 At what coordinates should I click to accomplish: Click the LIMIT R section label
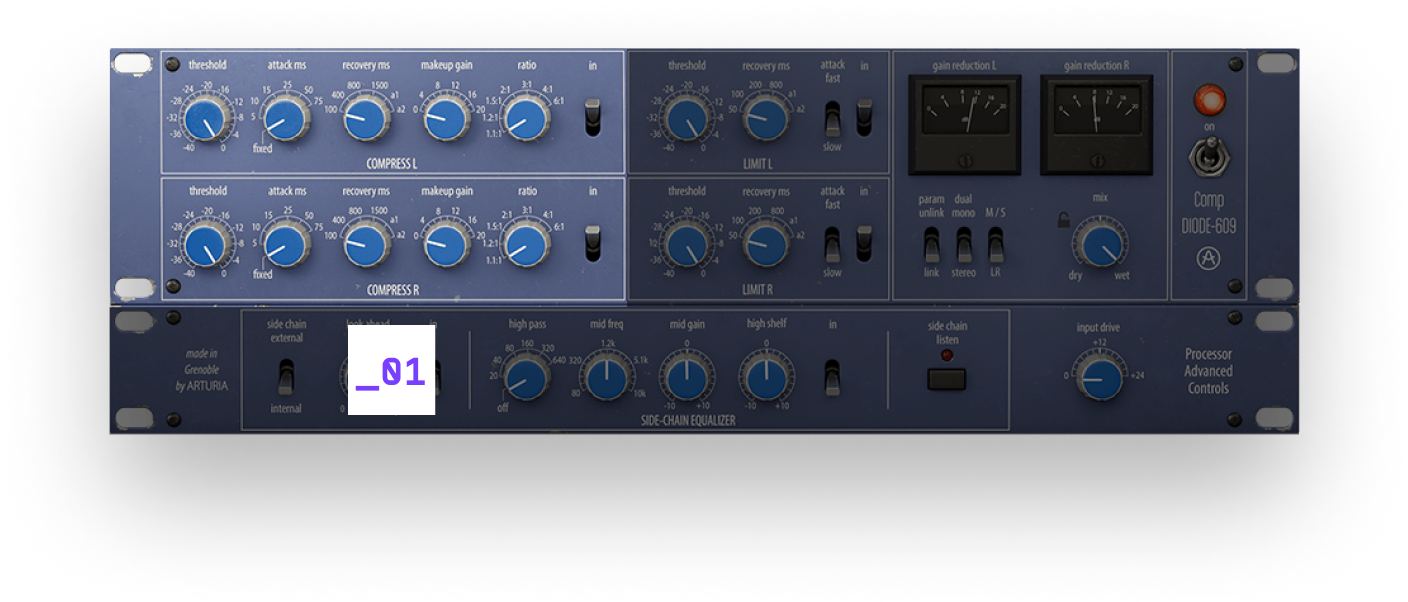(759, 290)
